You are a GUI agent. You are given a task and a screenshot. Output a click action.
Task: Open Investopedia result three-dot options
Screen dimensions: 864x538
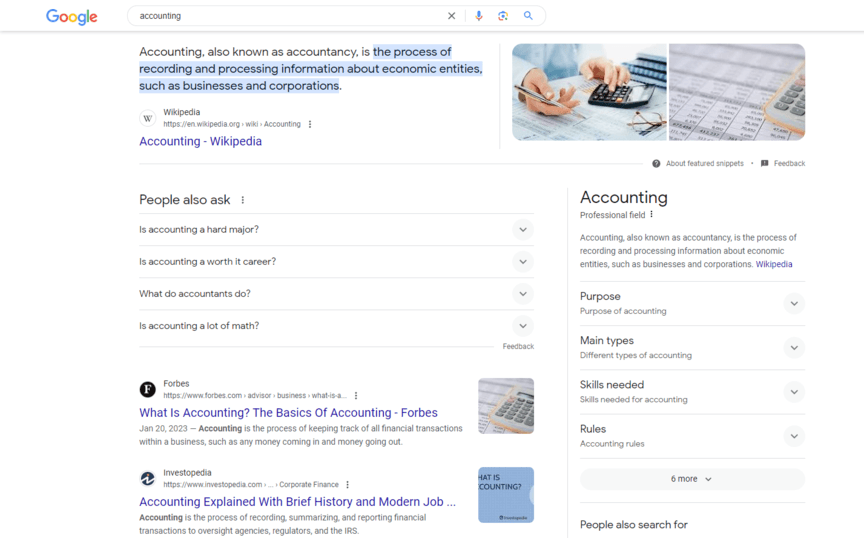click(347, 485)
